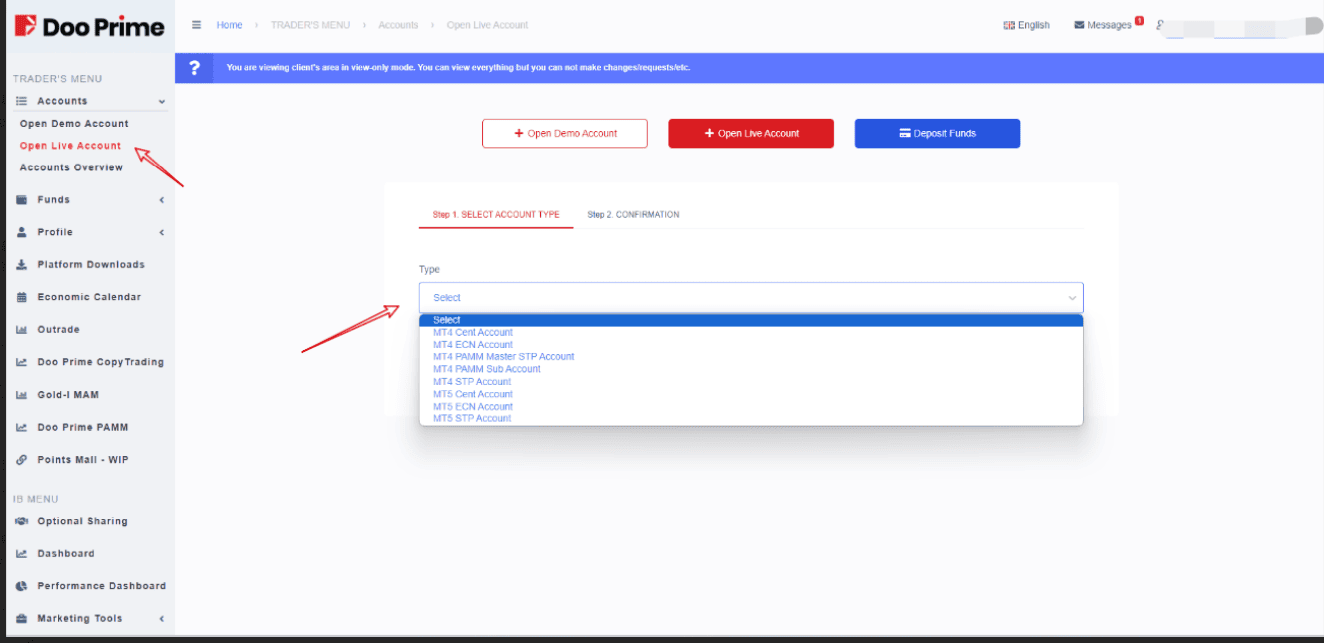Click the red Open Live Account button
The height and width of the screenshot is (643, 1324).
(751, 133)
